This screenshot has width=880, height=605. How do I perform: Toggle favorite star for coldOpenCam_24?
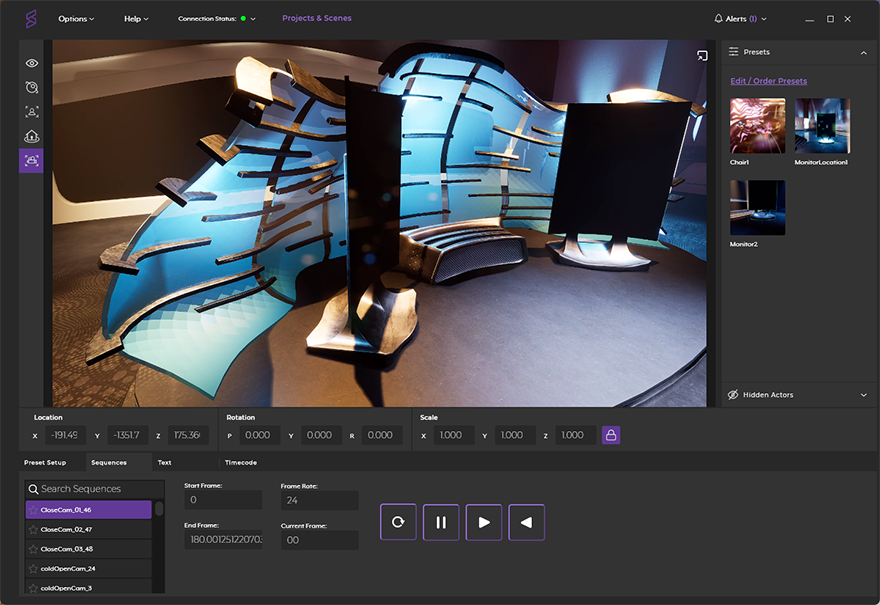[x=33, y=569]
